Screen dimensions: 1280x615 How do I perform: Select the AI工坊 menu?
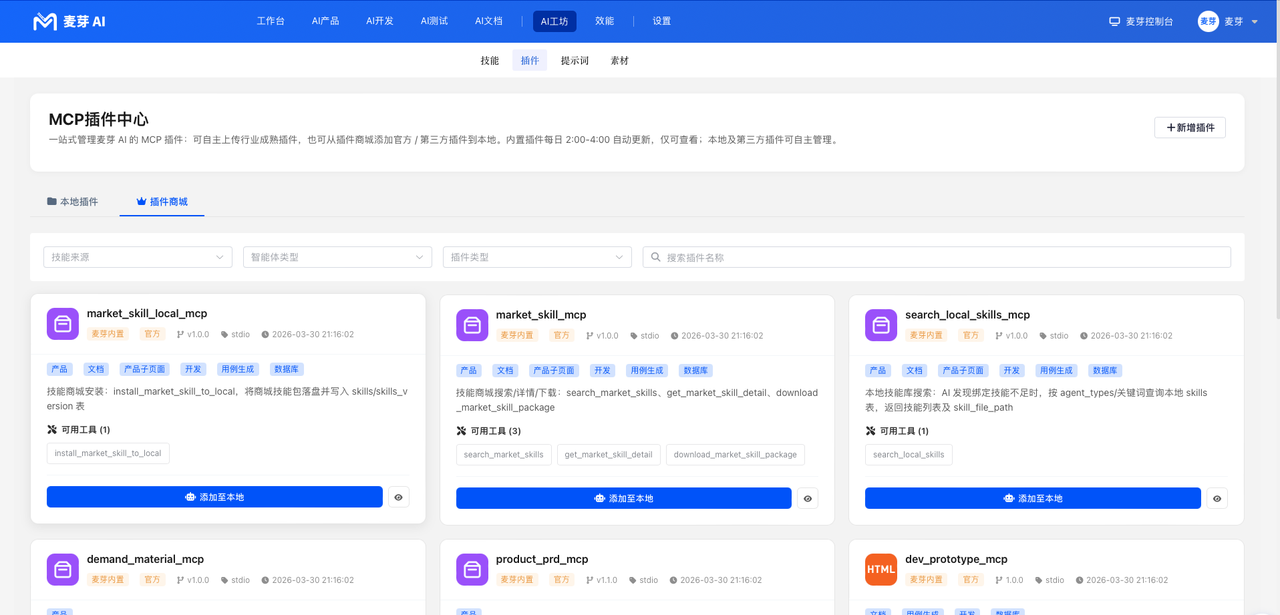(554, 21)
